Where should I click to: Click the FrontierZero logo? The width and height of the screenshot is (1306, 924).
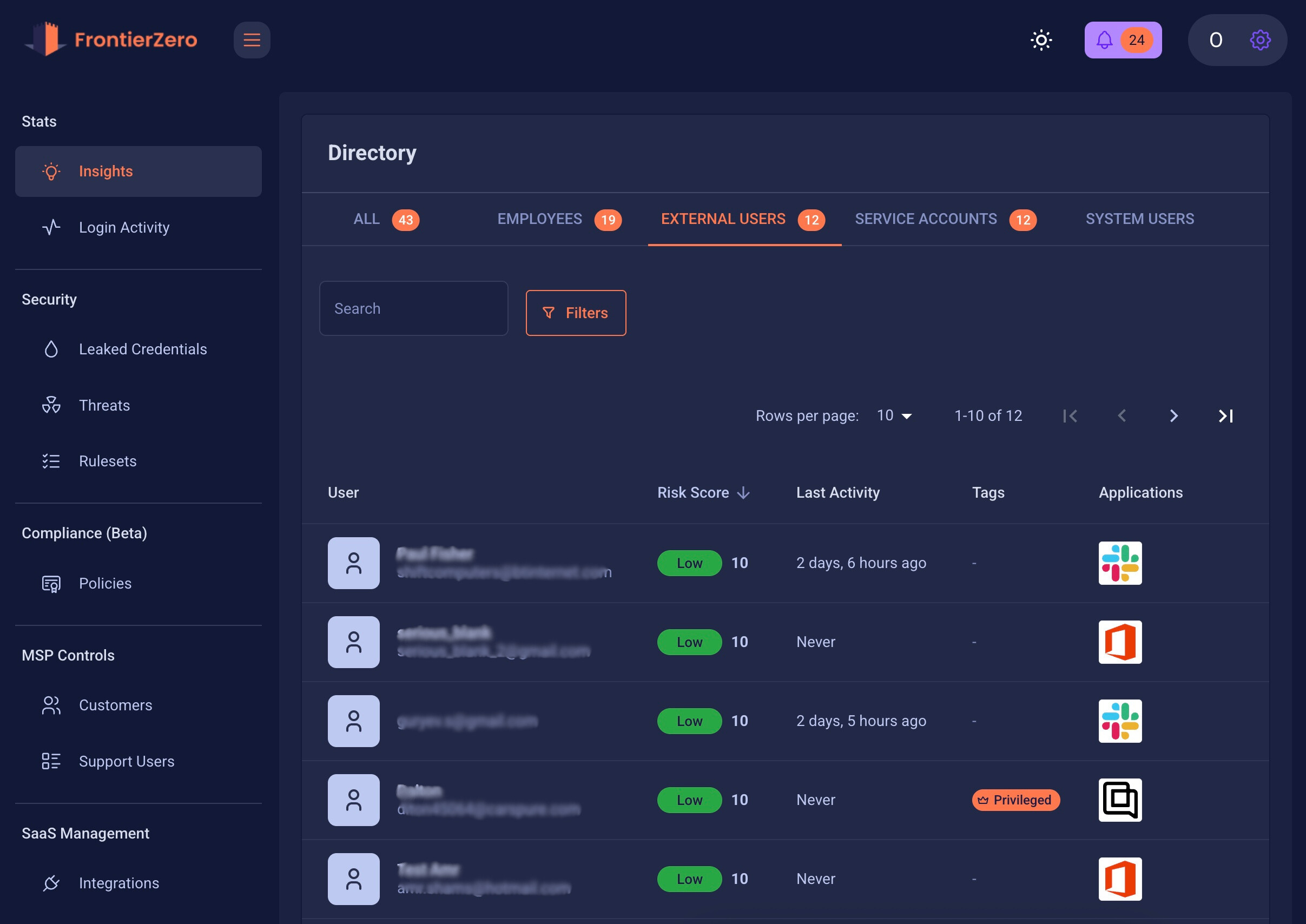coord(111,40)
